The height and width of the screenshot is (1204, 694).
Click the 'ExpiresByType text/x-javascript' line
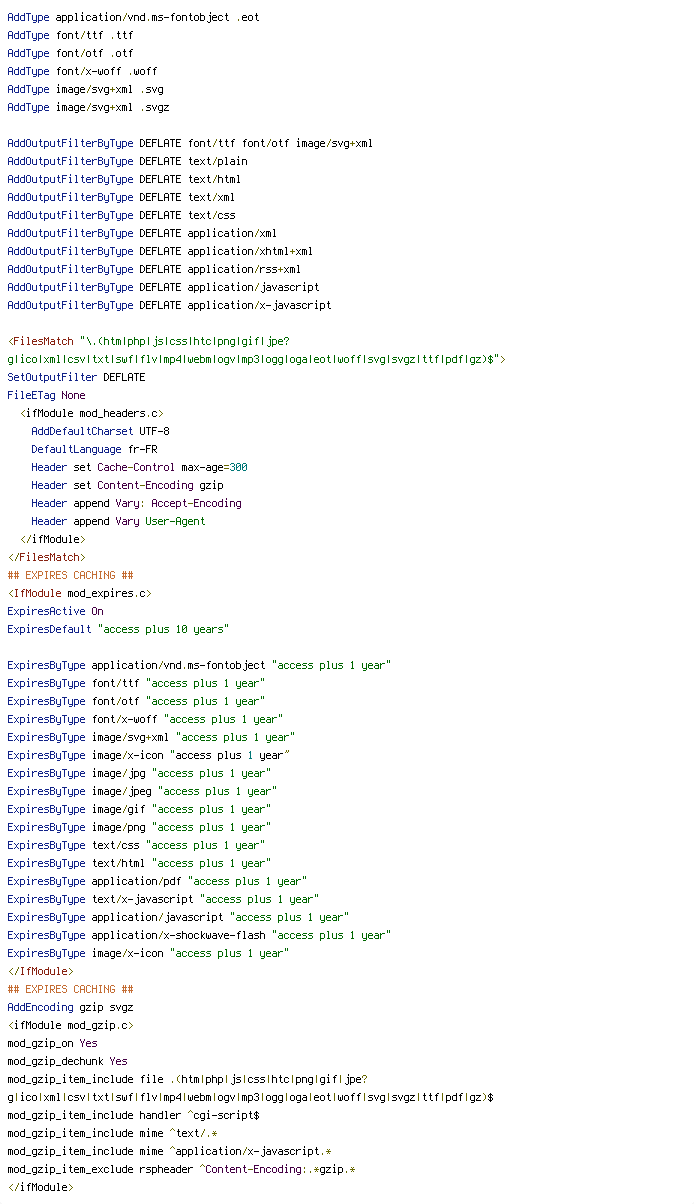163,899
